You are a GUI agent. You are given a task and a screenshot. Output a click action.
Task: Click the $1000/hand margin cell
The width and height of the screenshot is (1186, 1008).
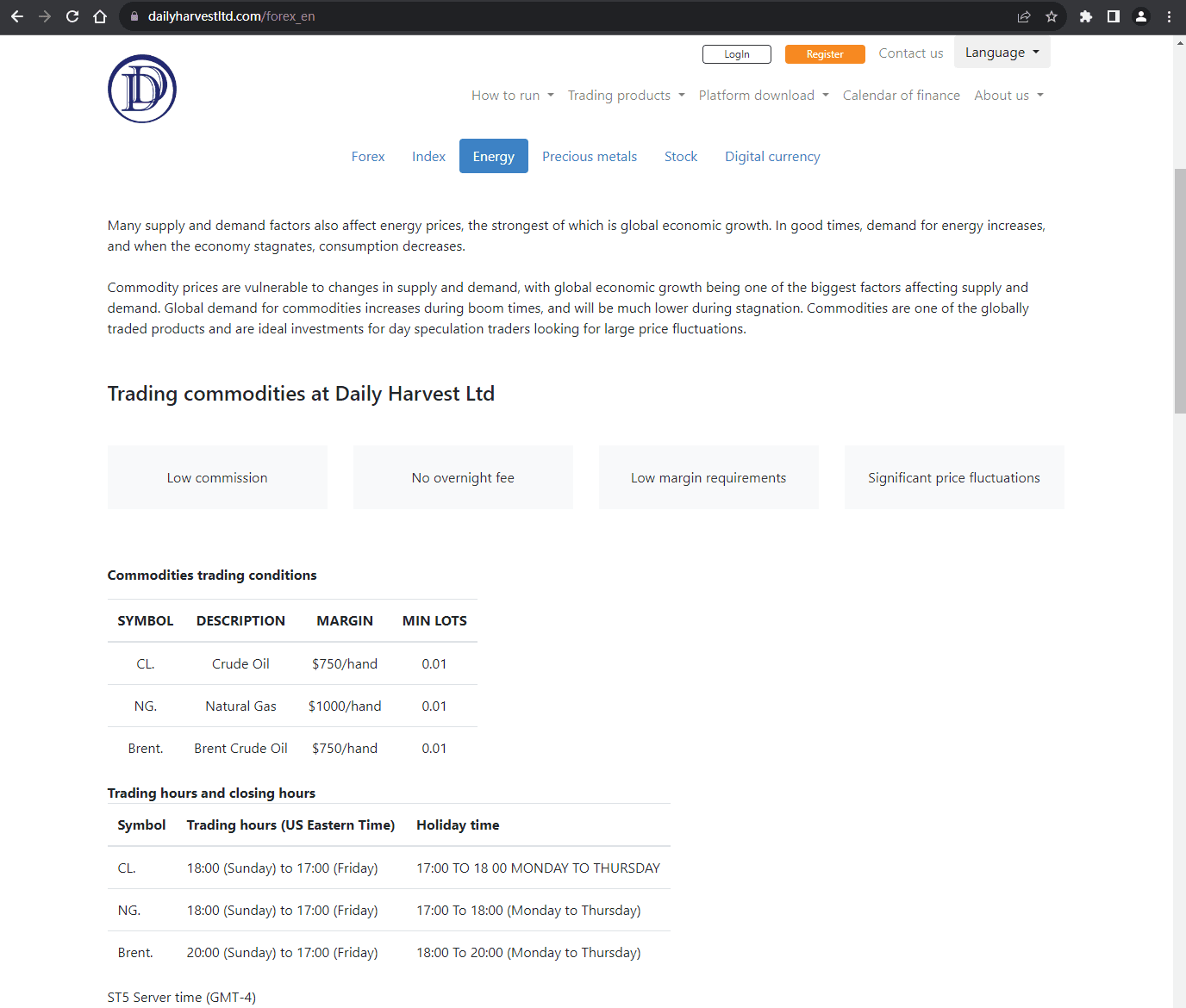[x=345, y=706]
